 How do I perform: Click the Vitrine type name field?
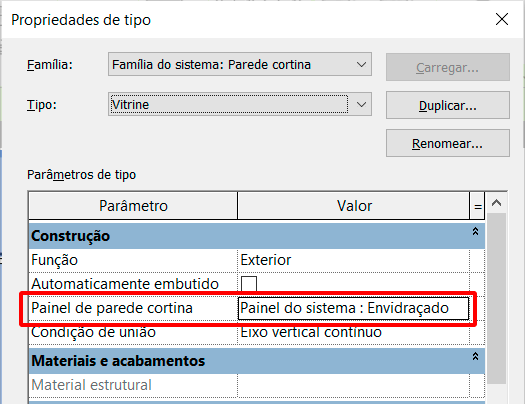click(229, 105)
